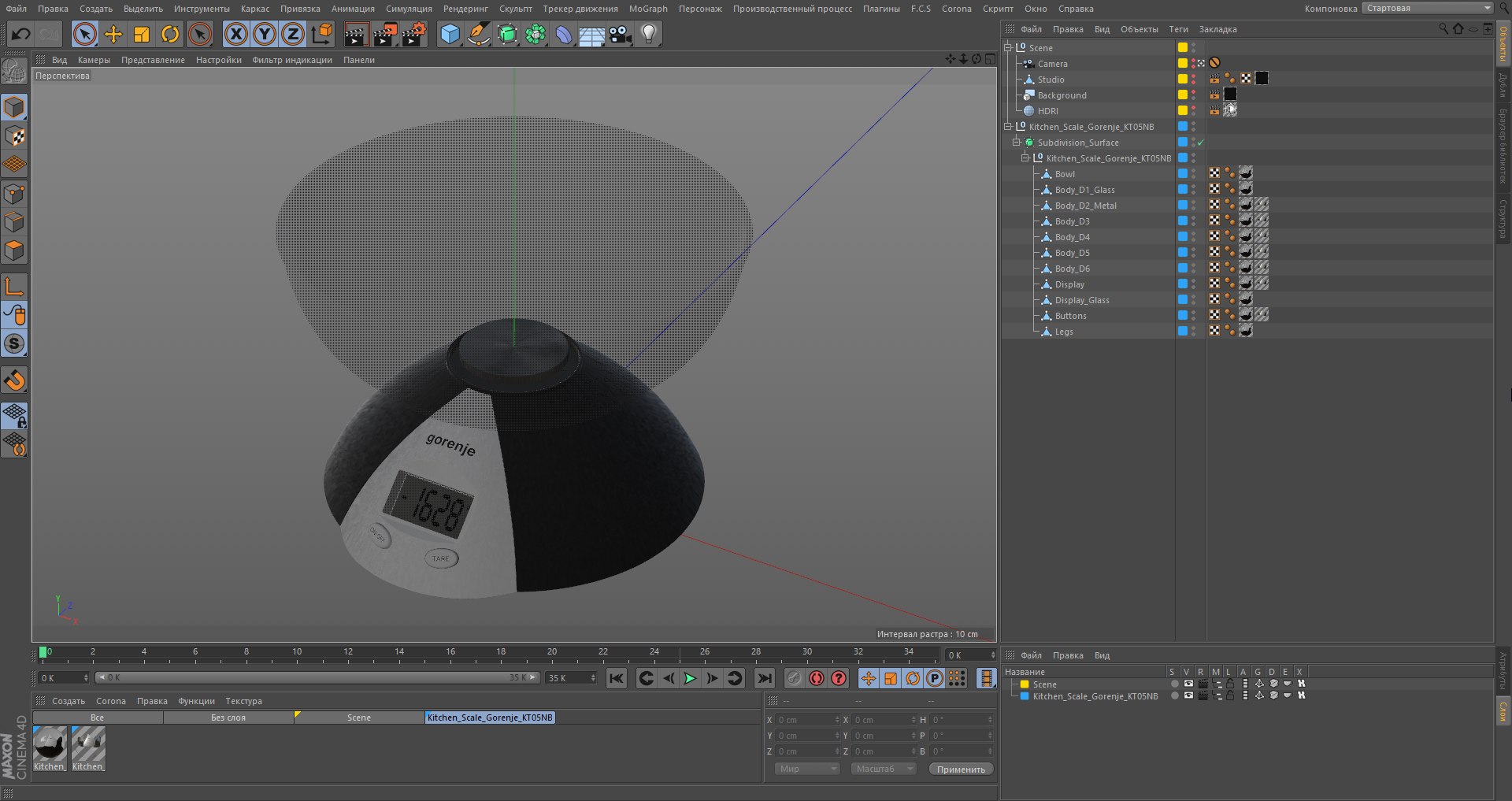Click the Применить button
1512x801 pixels.
[961, 769]
